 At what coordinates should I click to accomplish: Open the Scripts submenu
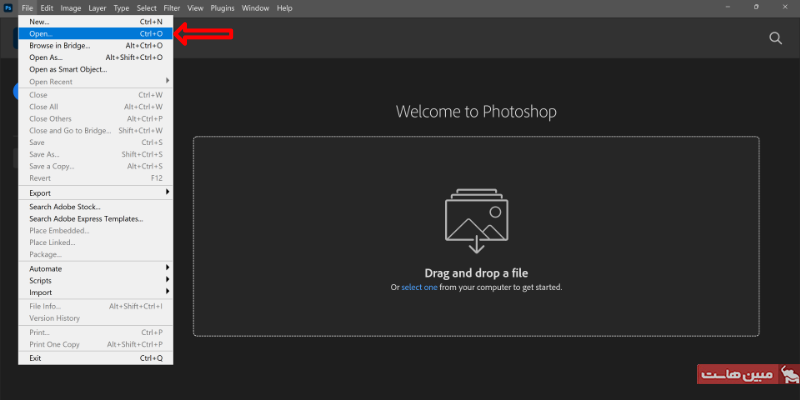click(x=95, y=280)
